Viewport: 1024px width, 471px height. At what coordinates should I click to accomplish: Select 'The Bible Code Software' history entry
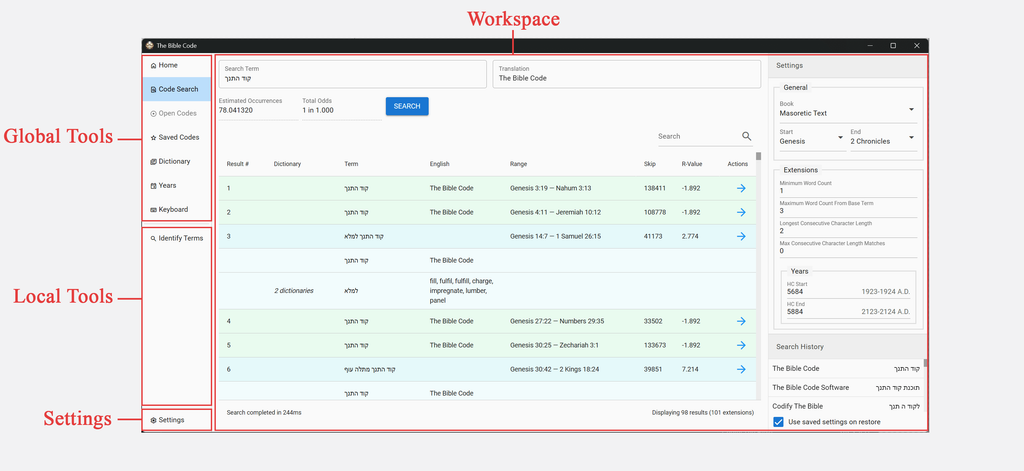point(848,387)
